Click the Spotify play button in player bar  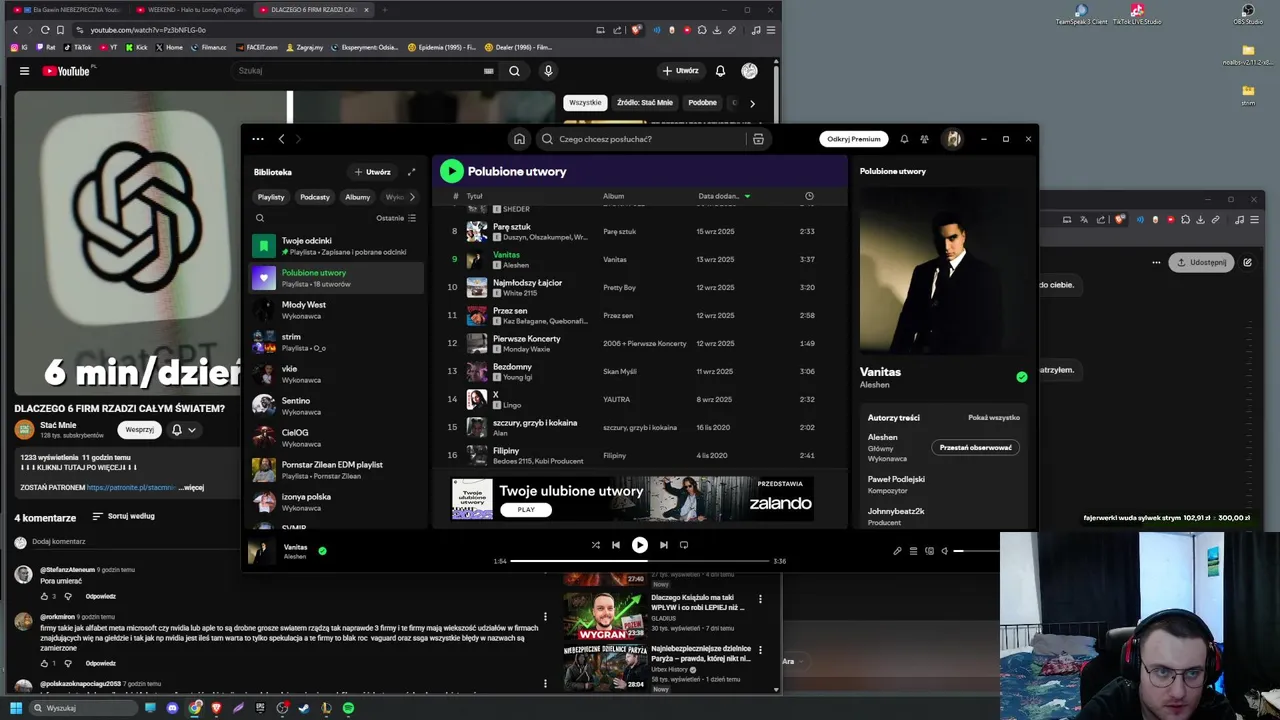(x=640, y=545)
